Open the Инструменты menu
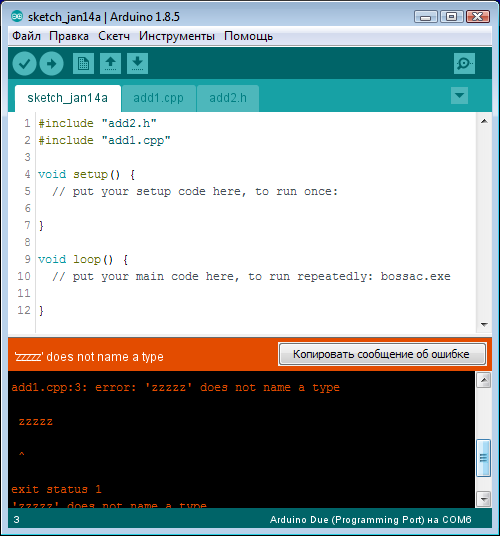Viewport: 500px width, 536px height. (x=177, y=36)
